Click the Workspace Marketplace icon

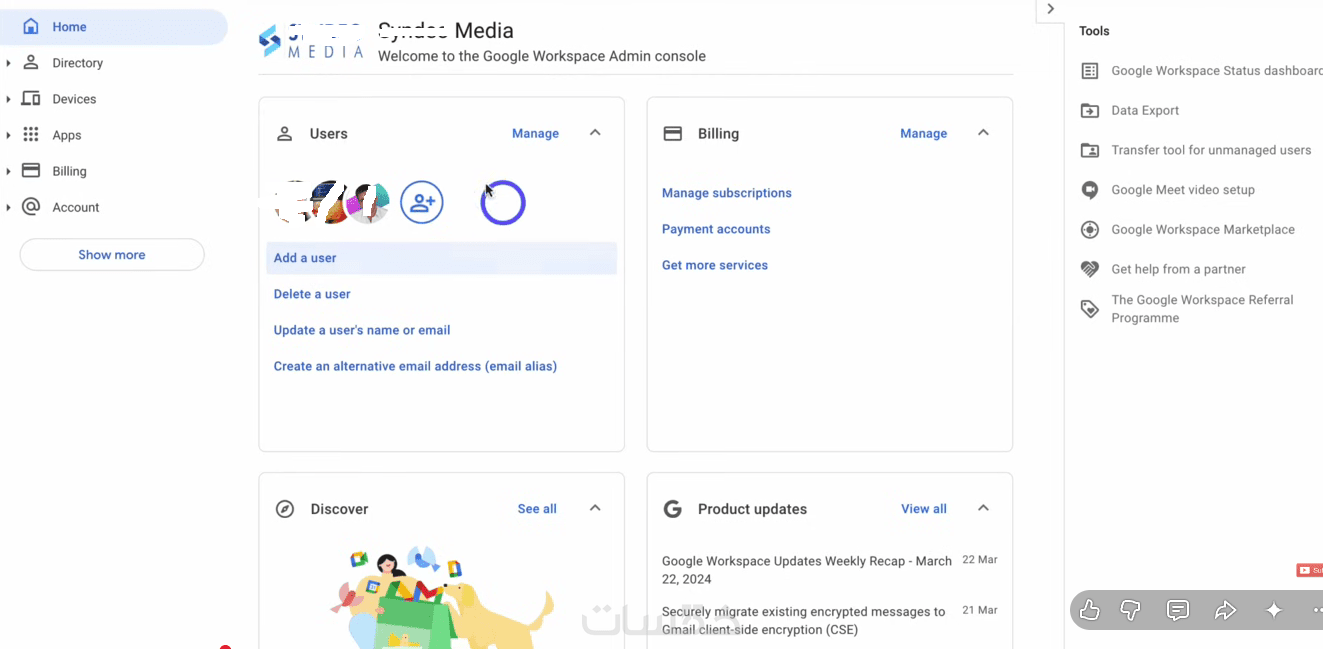(x=1090, y=230)
